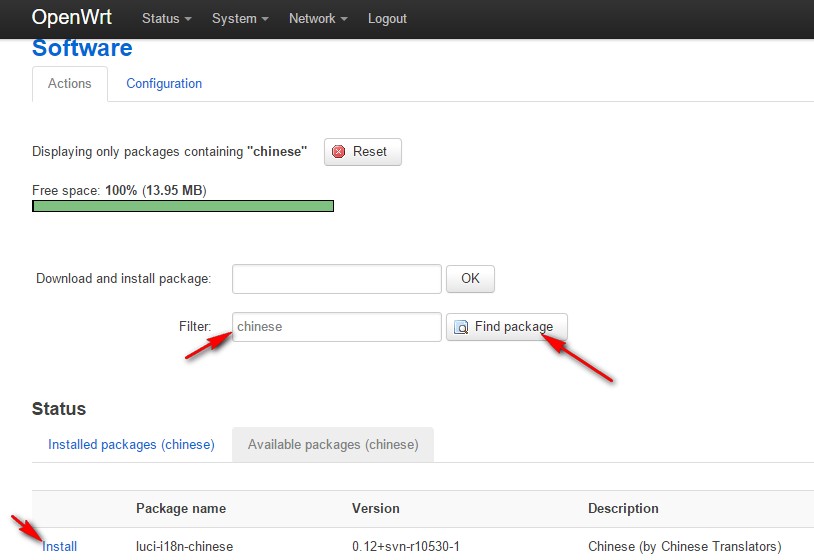Click the Package name column header
Image resolution: width=814 pixels, height=560 pixels.
(180, 509)
